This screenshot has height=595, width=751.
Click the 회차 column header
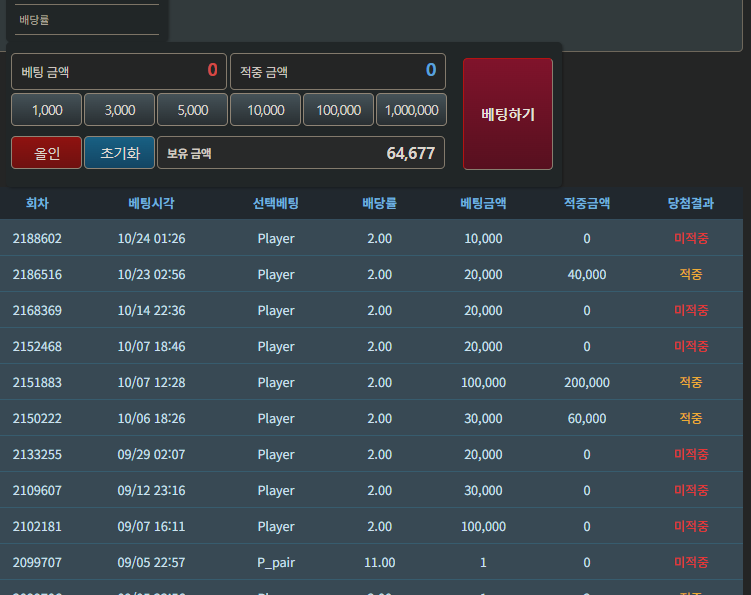[37, 203]
